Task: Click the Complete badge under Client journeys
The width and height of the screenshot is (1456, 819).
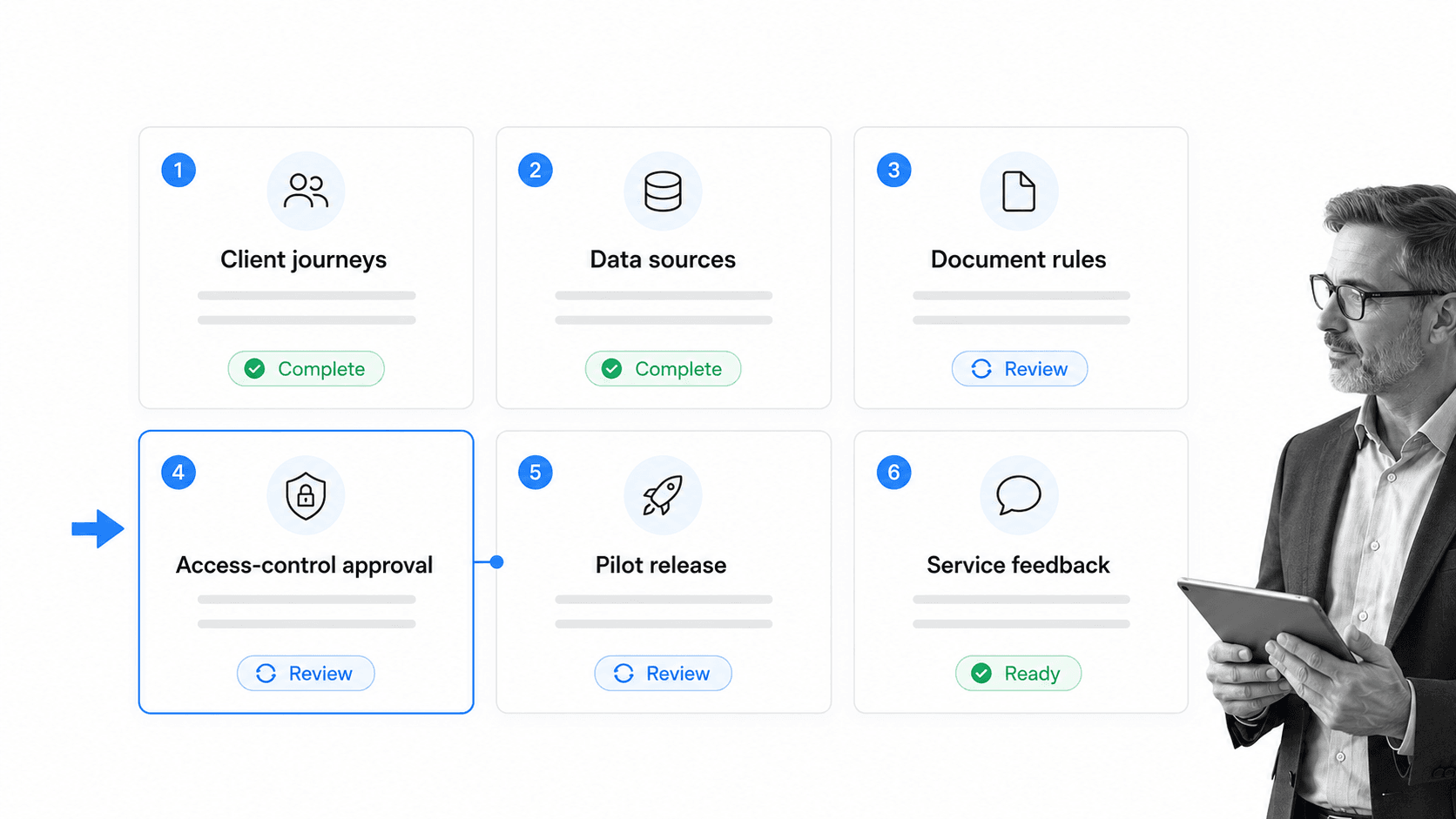Action: (306, 369)
